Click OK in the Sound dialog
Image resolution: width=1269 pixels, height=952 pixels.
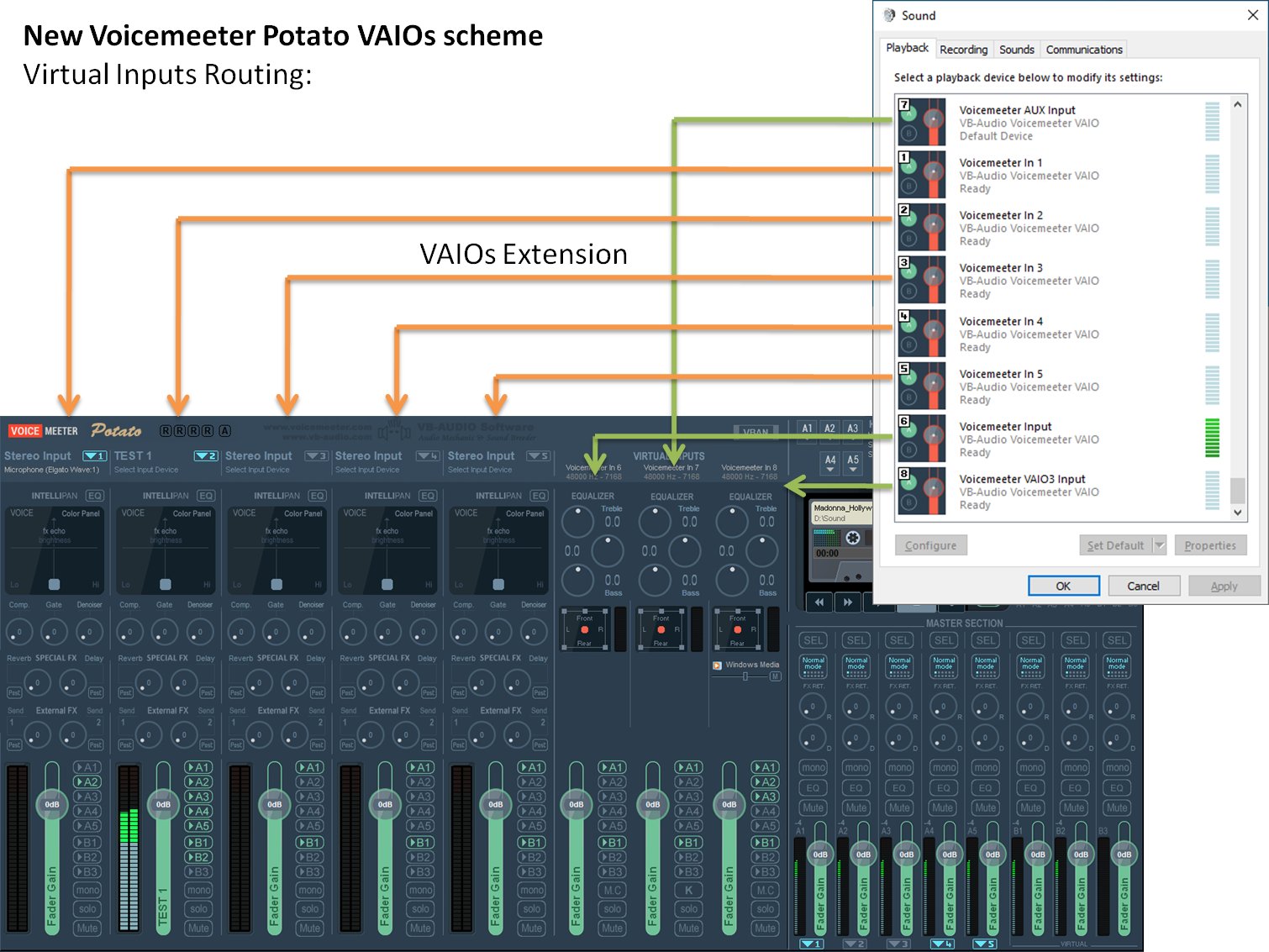pos(1064,586)
